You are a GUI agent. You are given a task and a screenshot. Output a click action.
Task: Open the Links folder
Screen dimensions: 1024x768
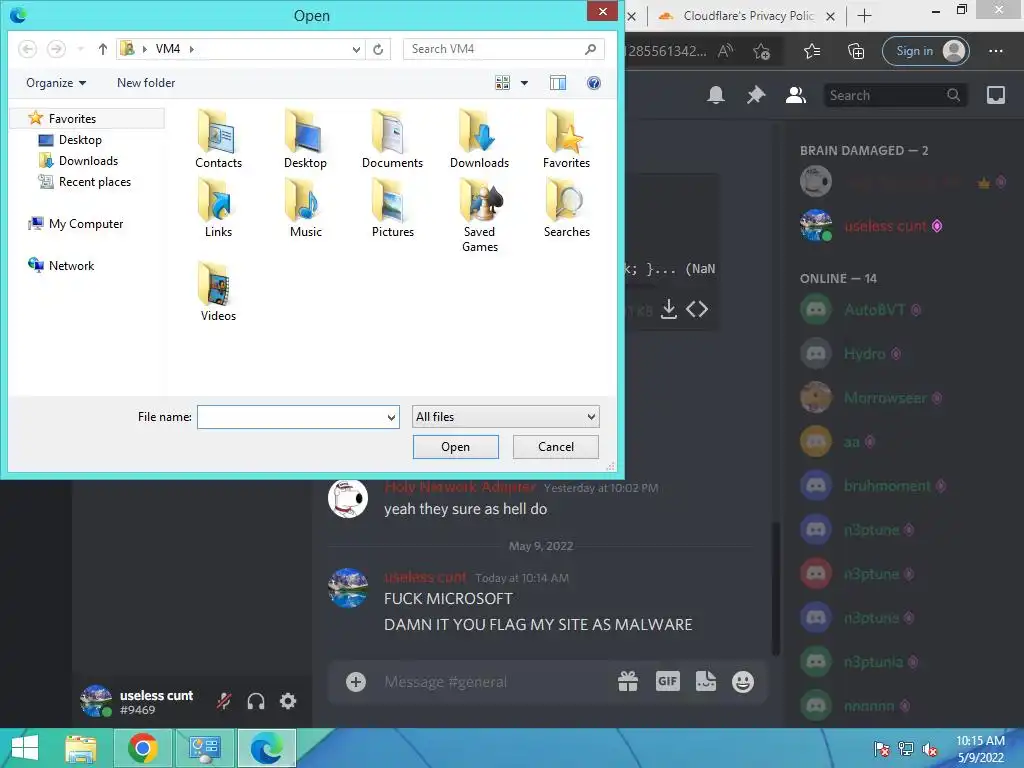tap(218, 209)
